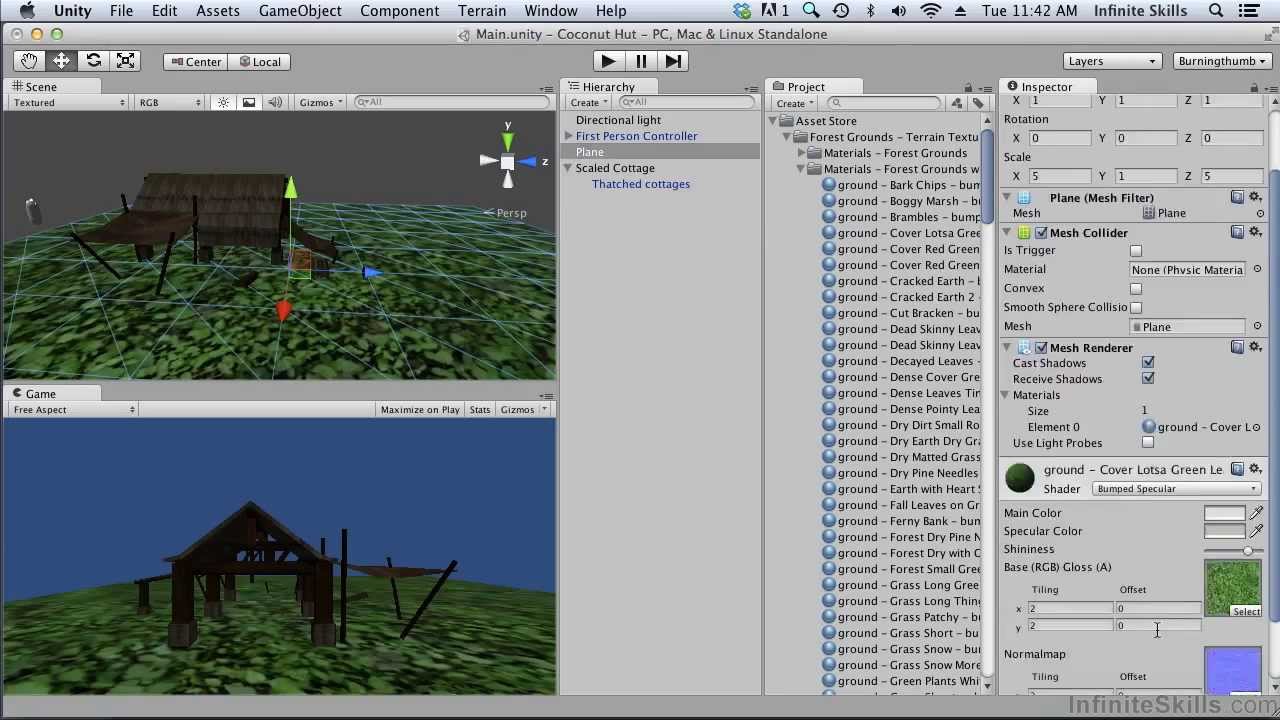1280x720 pixels.
Task: Click the Wi-Fi status icon
Action: coord(930,11)
